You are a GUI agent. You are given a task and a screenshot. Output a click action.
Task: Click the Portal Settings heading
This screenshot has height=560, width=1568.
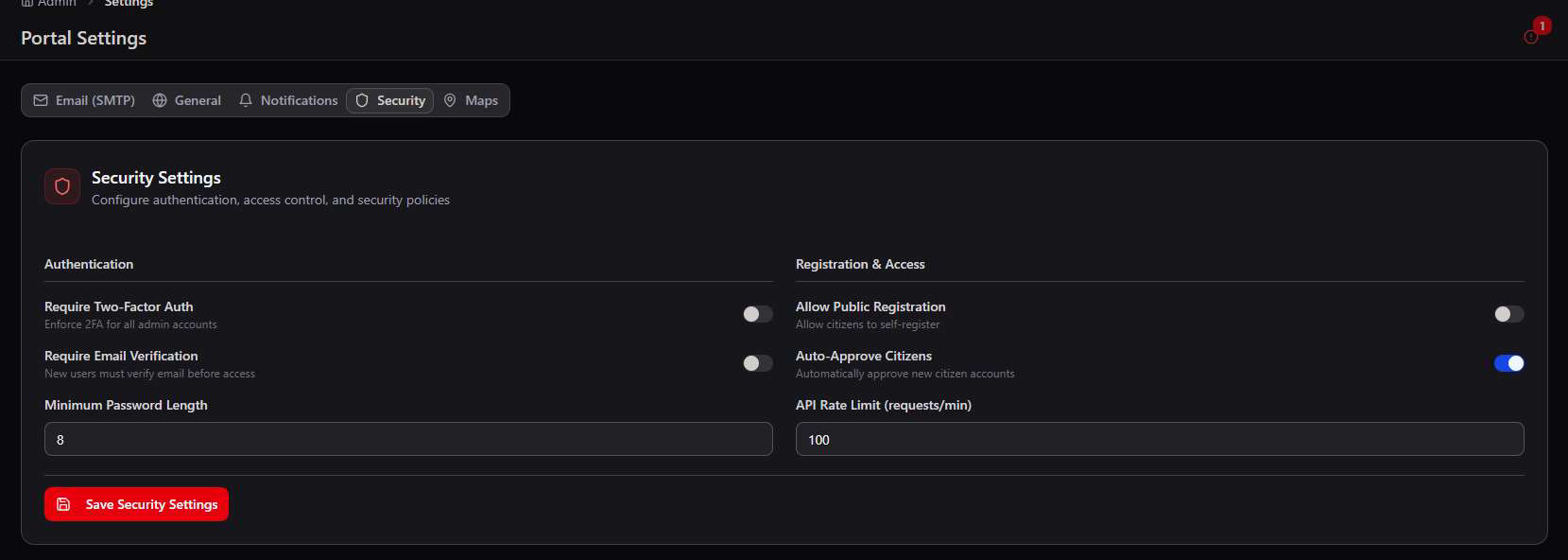[x=83, y=38]
